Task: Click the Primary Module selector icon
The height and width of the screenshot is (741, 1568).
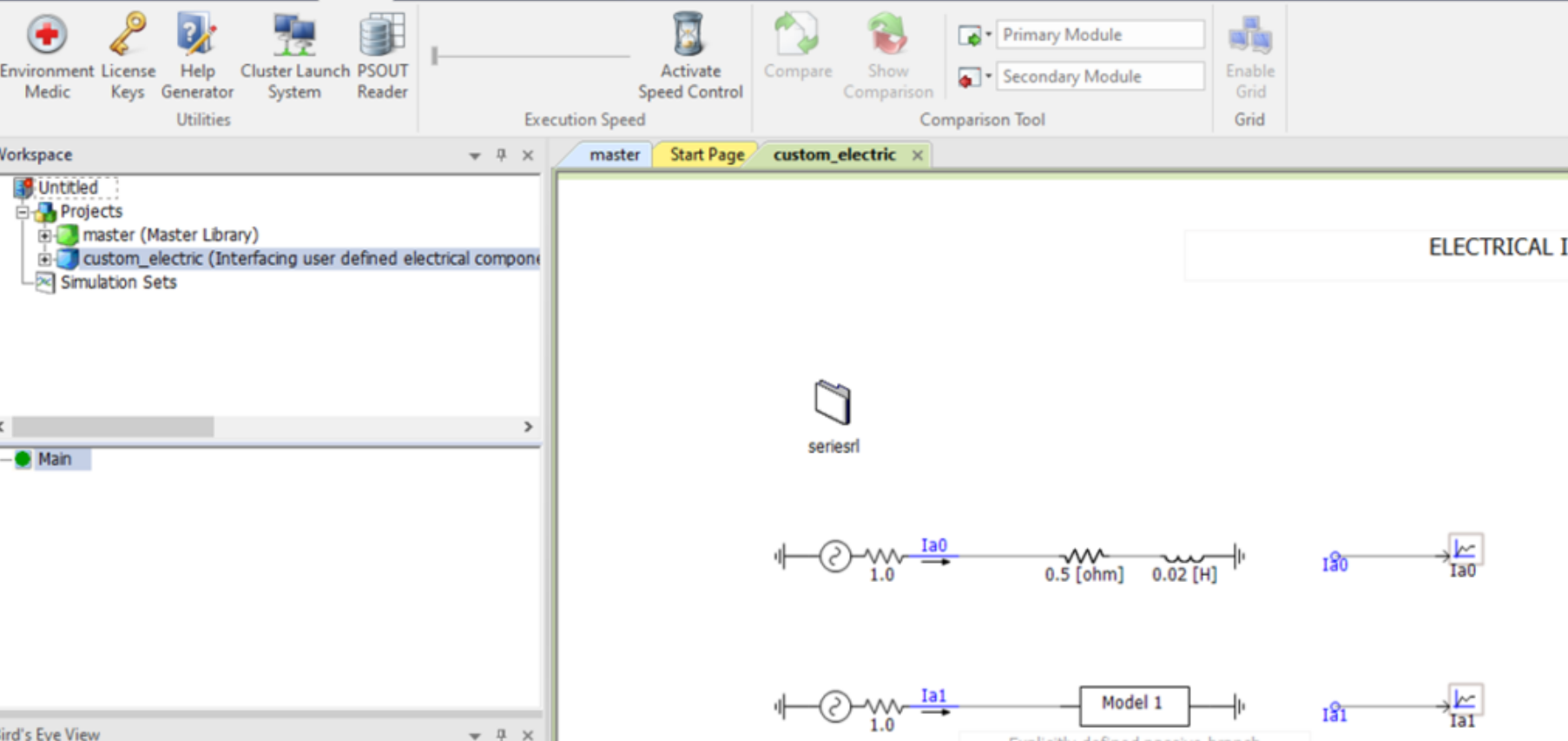Action: coord(969,36)
